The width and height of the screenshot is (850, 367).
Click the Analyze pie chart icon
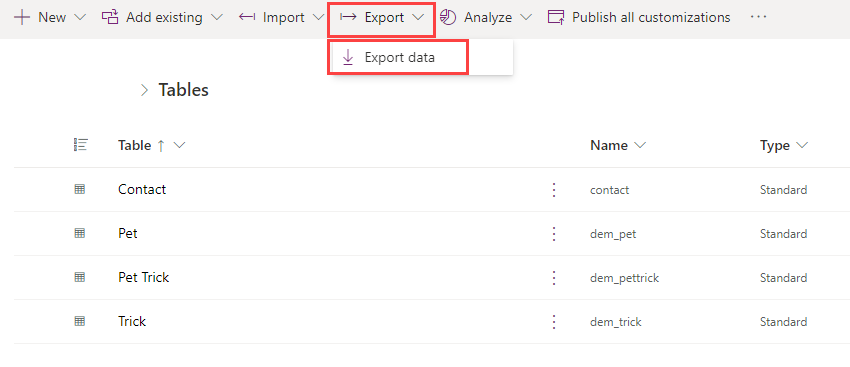click(x=448, y=17)
